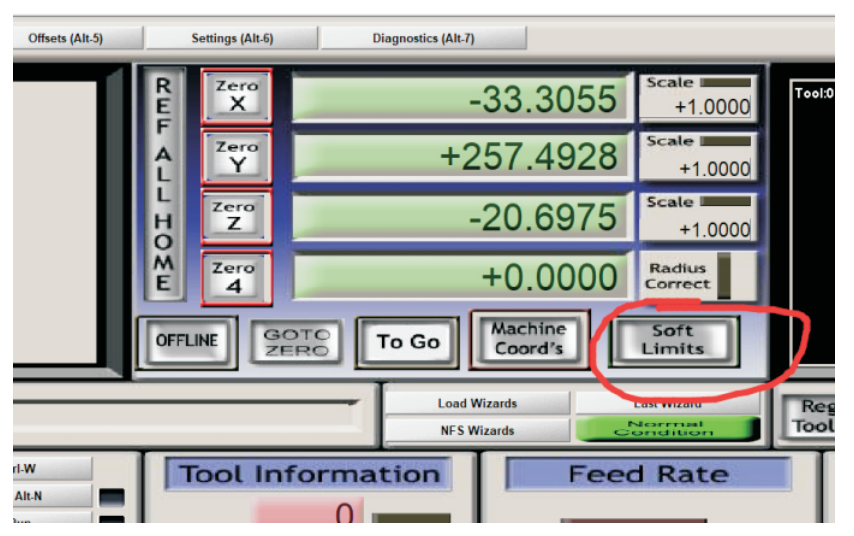Click the Y axis position readout

tap(462, 158)
